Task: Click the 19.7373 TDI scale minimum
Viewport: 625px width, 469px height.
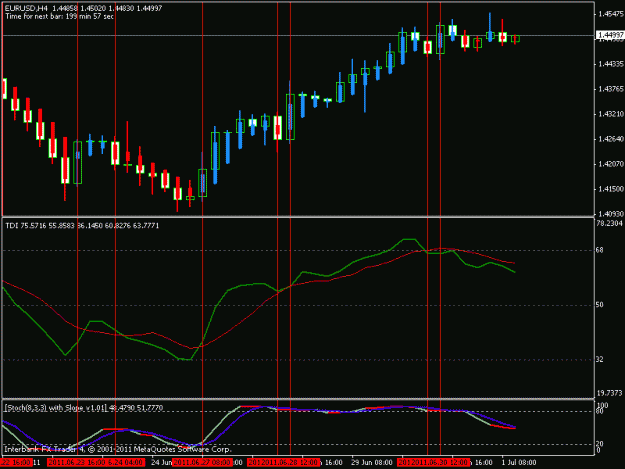Action: click(609, 393)
